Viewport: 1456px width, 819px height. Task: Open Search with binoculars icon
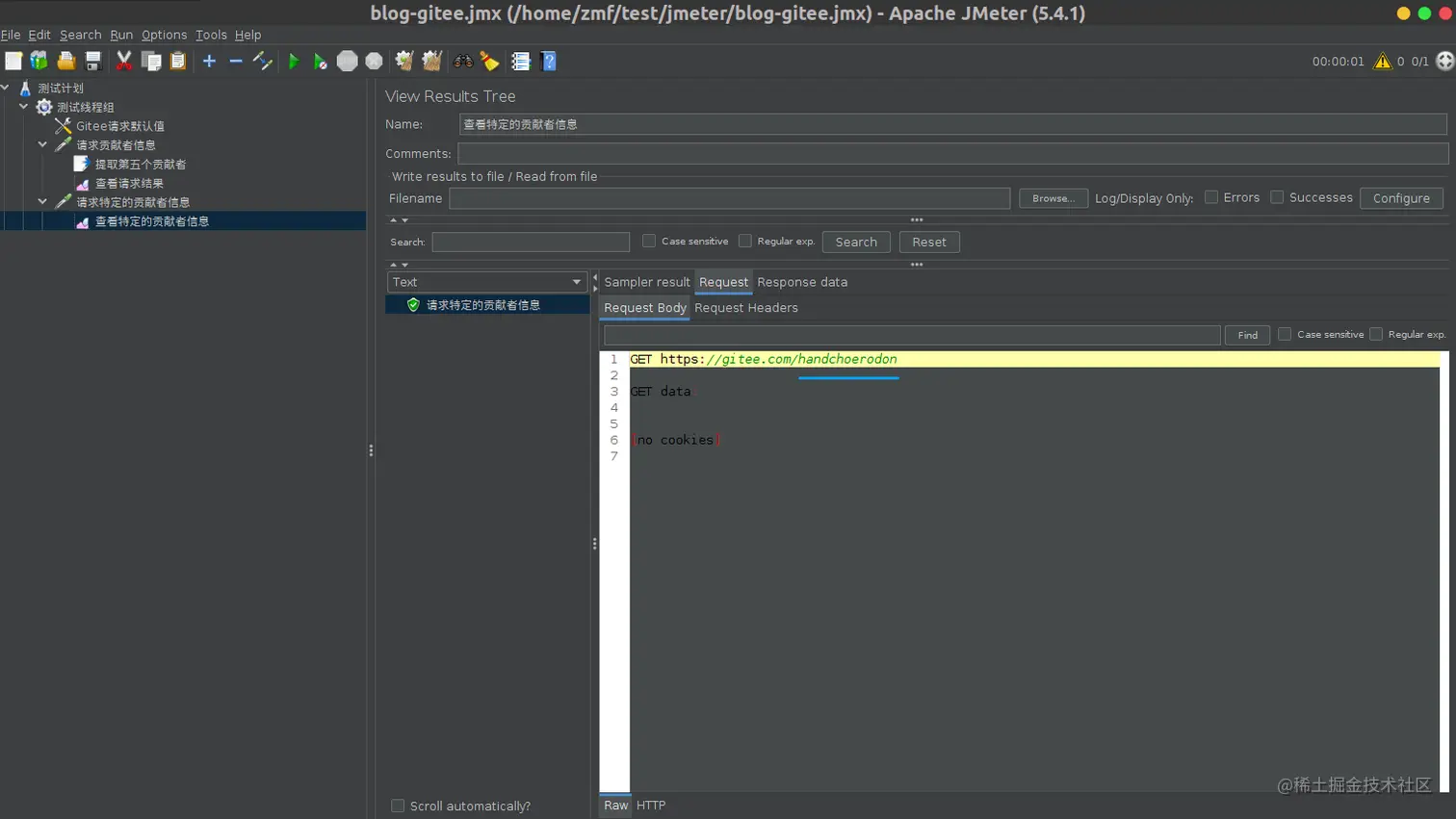click(463, 62)
